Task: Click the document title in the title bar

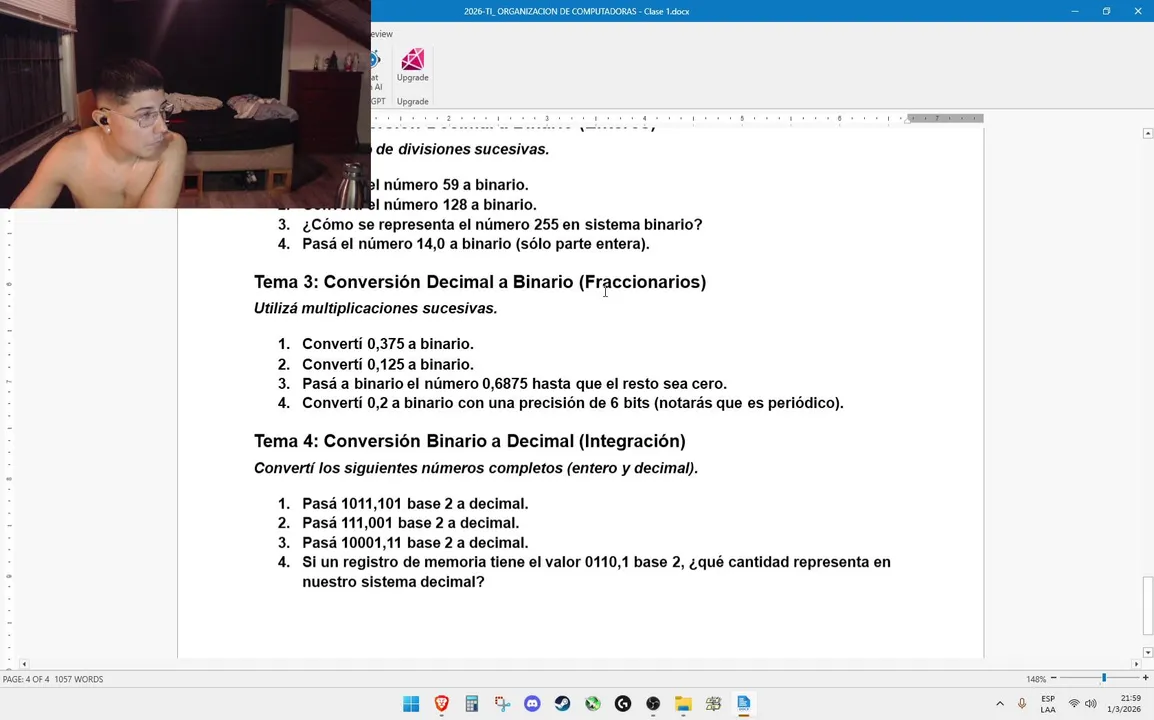Action: (x=576, y=11)
